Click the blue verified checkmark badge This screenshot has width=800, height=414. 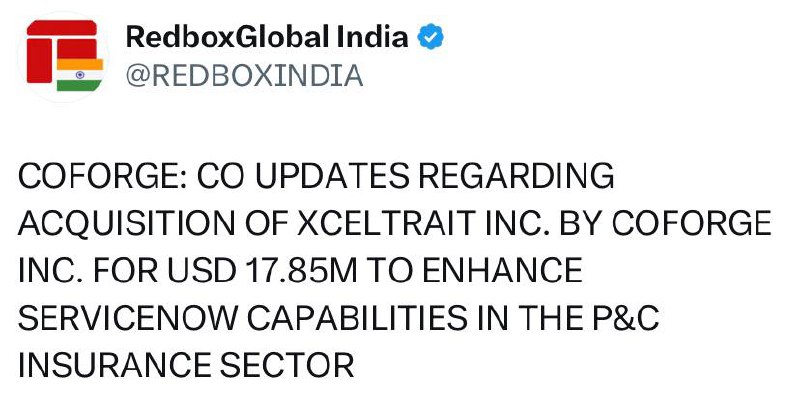coord(431,37)
